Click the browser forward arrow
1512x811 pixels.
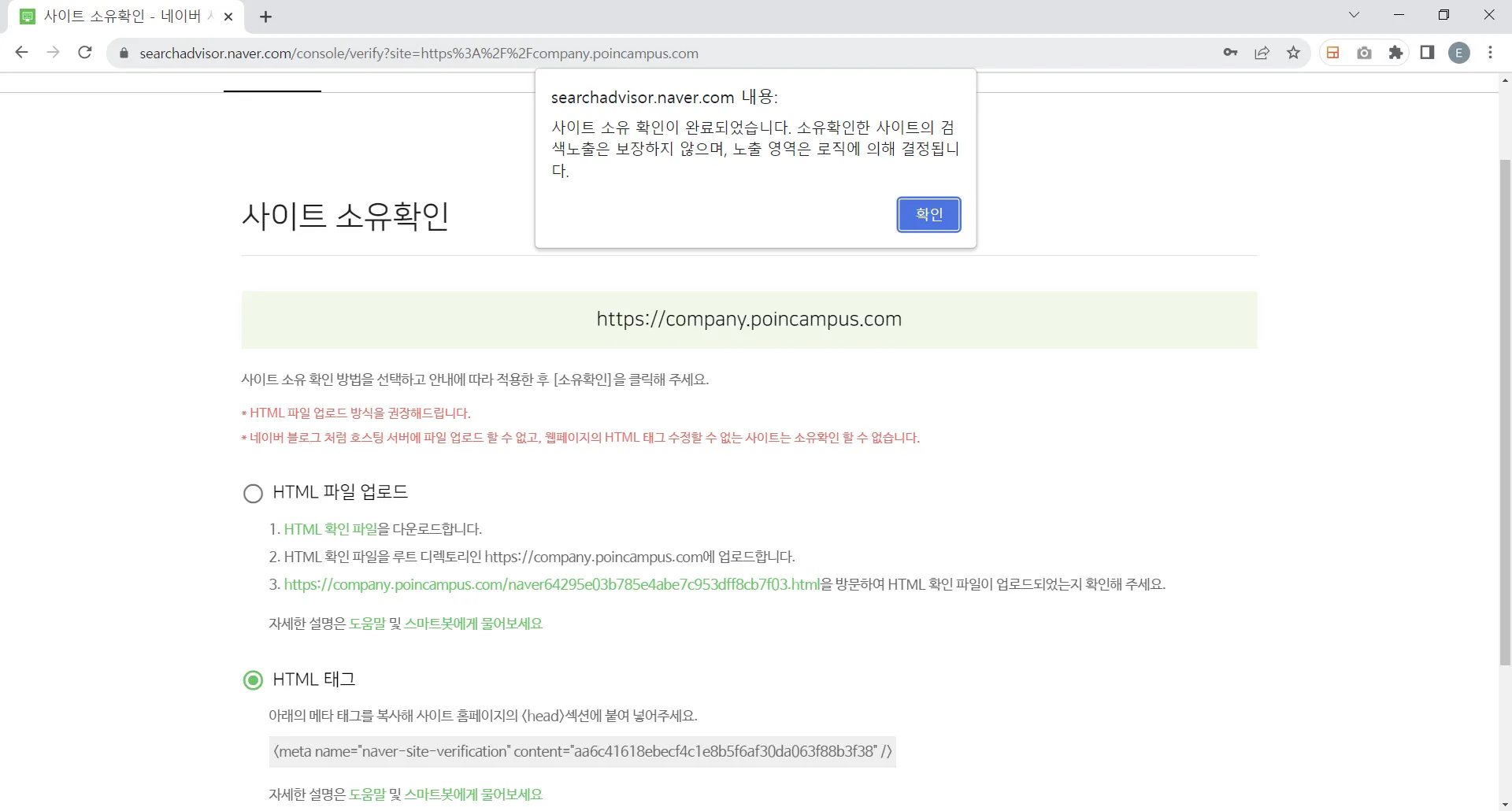pyautogui.click(x=53, y=53)
